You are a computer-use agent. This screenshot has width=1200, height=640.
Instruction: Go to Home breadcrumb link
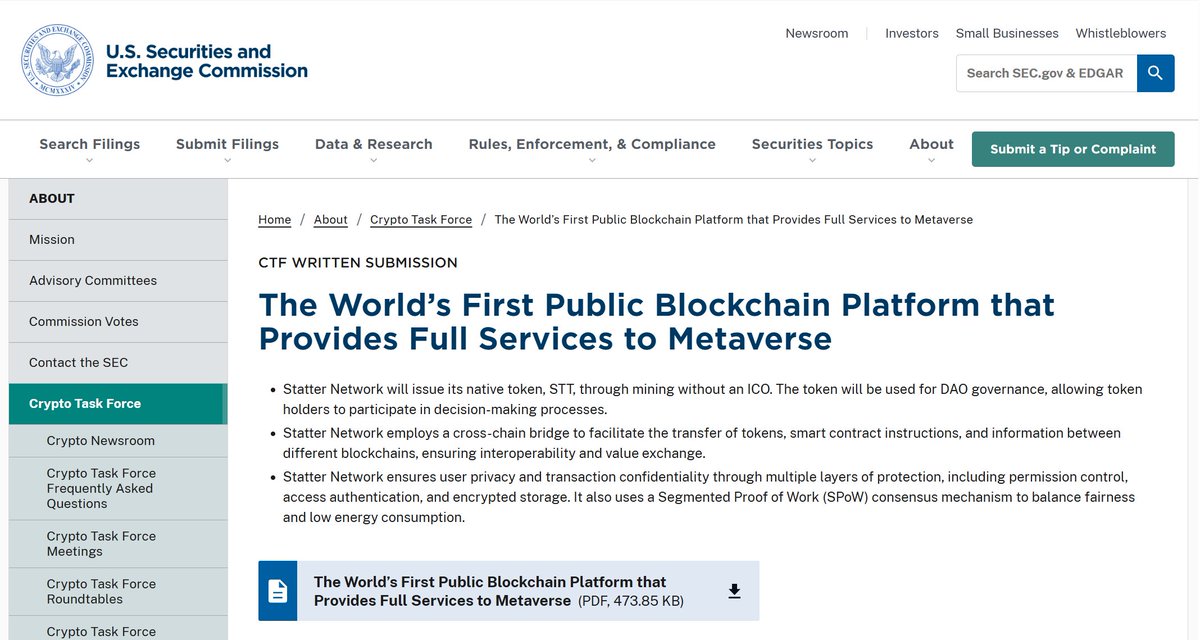click(x=275, y=219)
